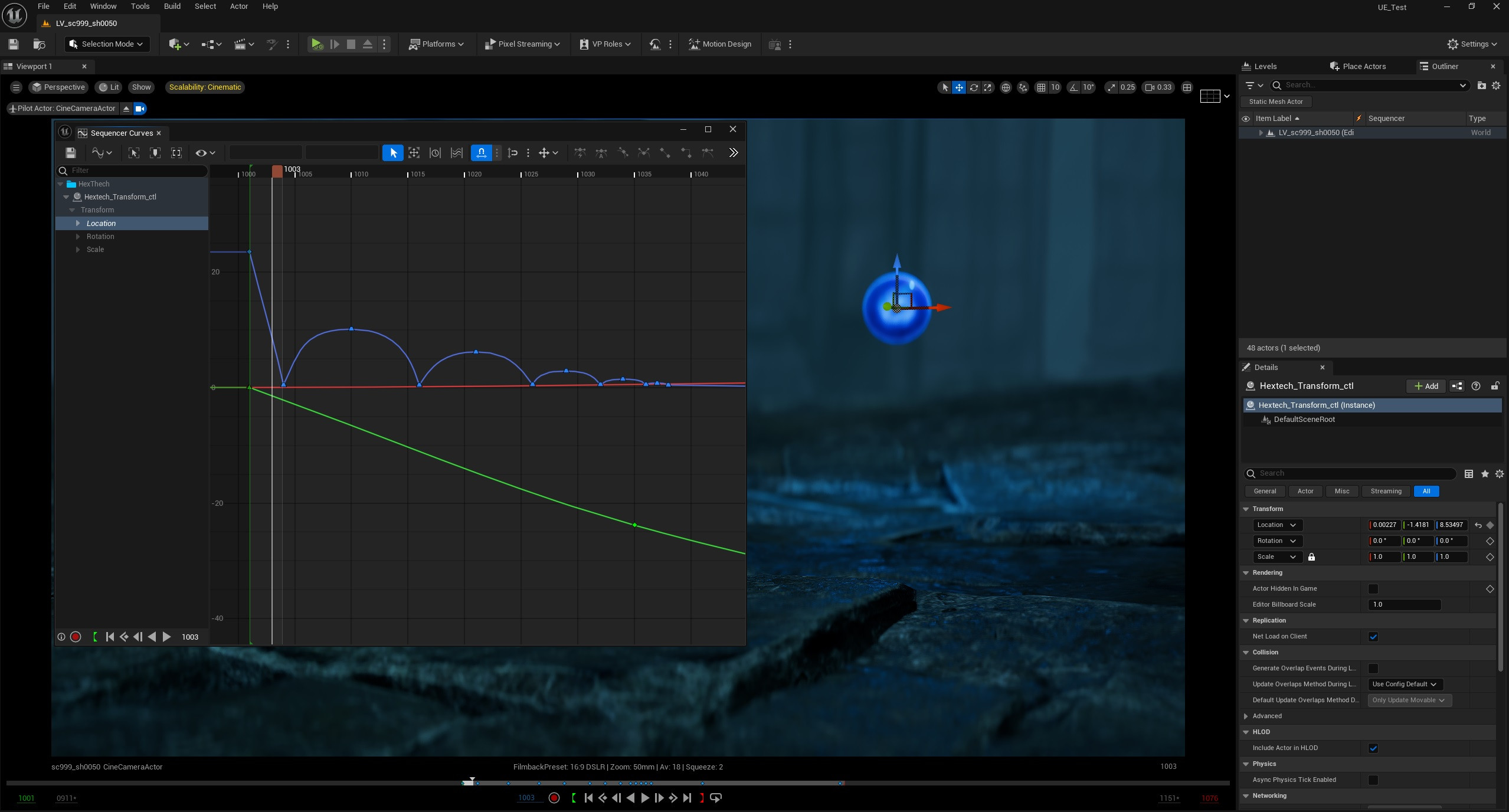Open the Actor menu

tap(238, 6)
